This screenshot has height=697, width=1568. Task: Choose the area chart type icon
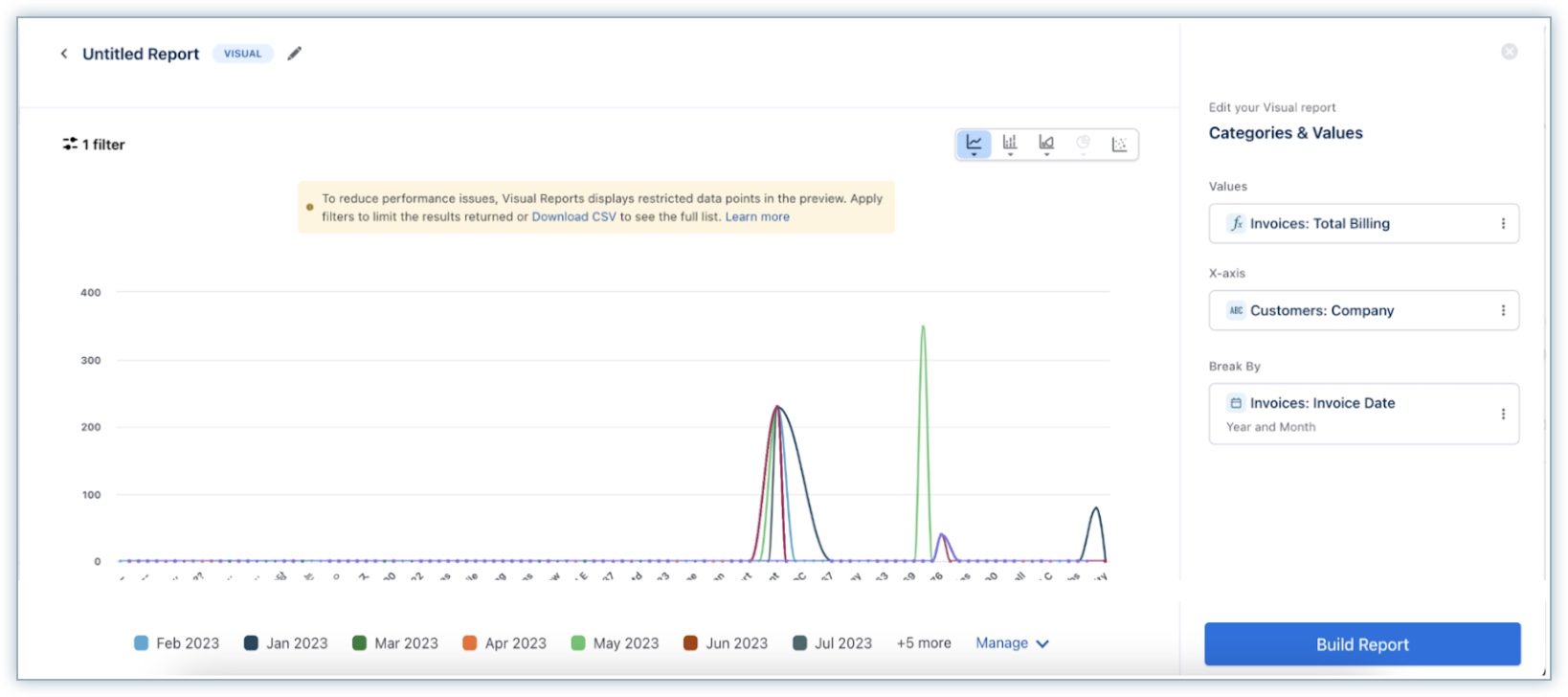point(1046,144)
